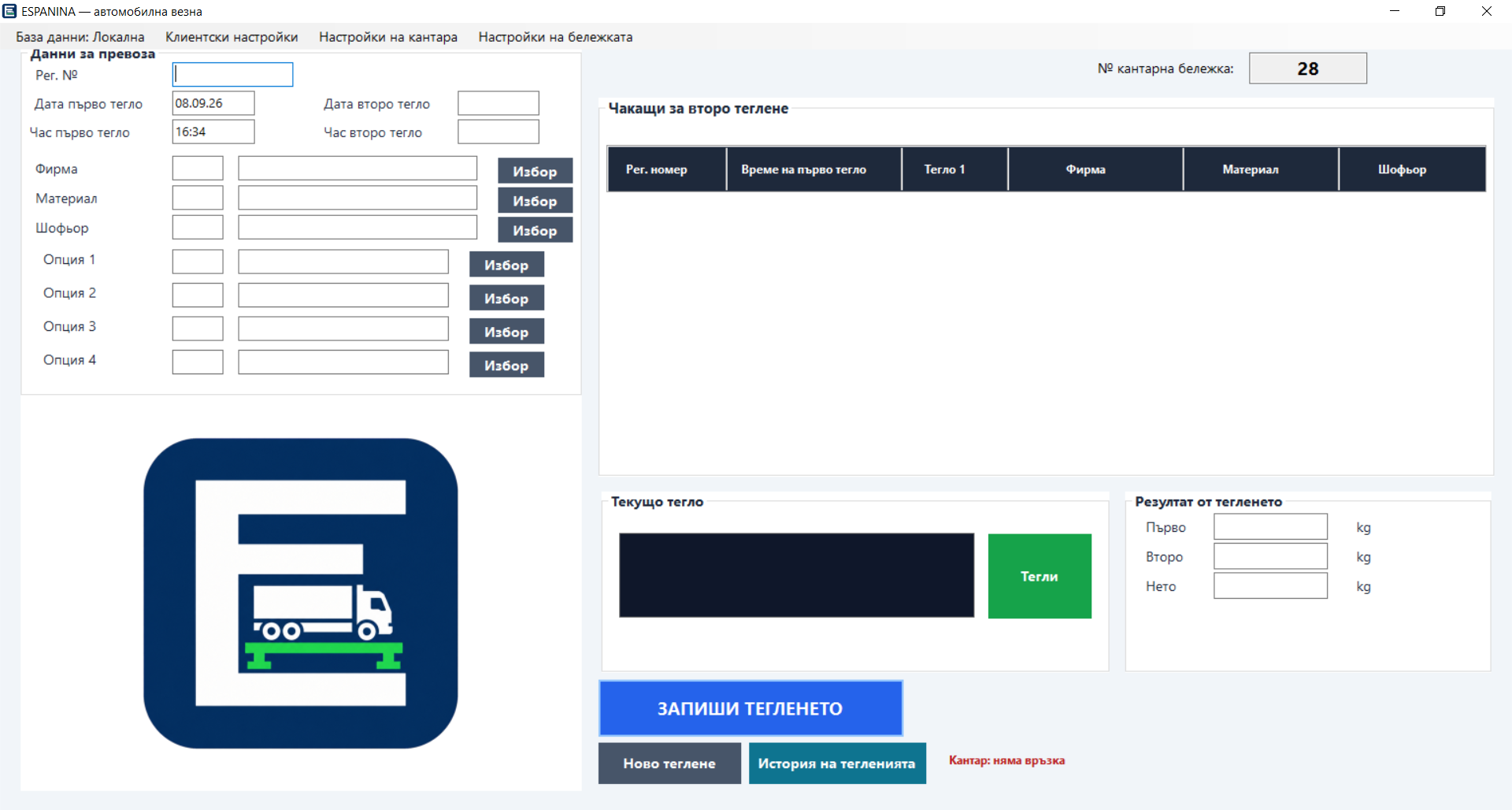1512x810 pixels.
Task: Click the Дата второ тегло field
Action: [x=498, y=103]
